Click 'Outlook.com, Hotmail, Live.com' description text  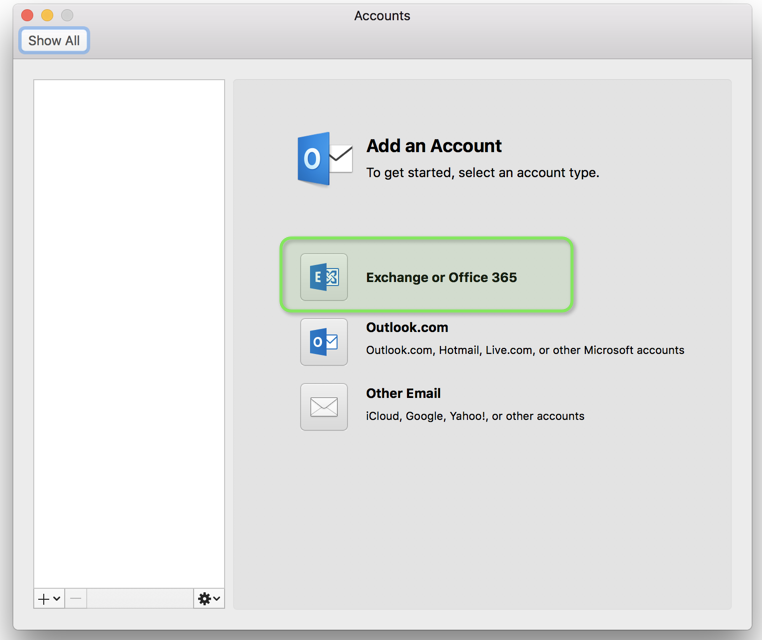pyautogui.click(x=525, y=350)
